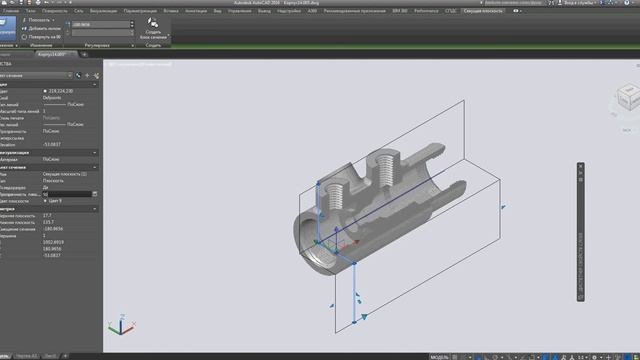640x360 pixels.
Task: Click the stepper arrows of offset field
Action: pyautogui.click(x=132, y=24)
